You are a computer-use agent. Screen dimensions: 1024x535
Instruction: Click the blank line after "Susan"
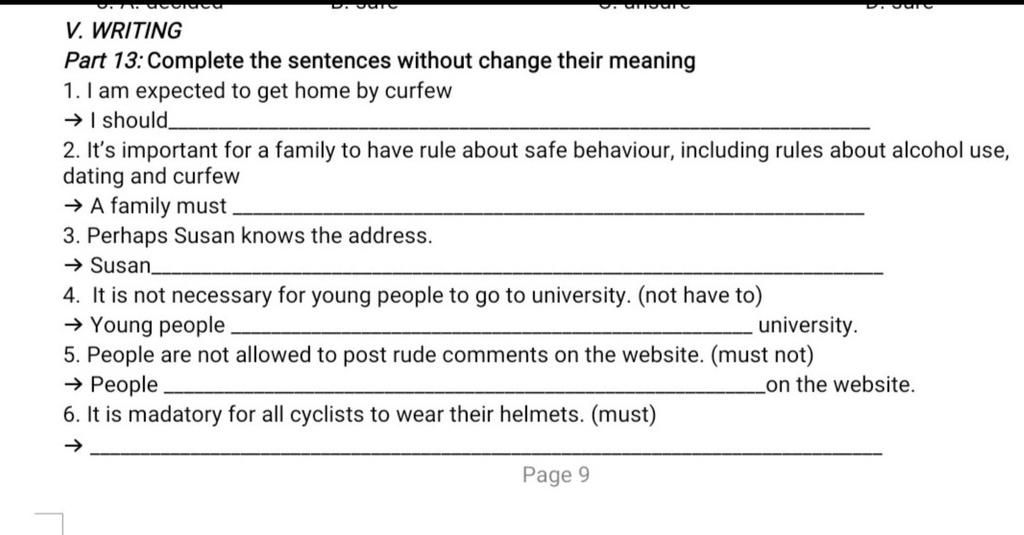(x=517, y=271)
